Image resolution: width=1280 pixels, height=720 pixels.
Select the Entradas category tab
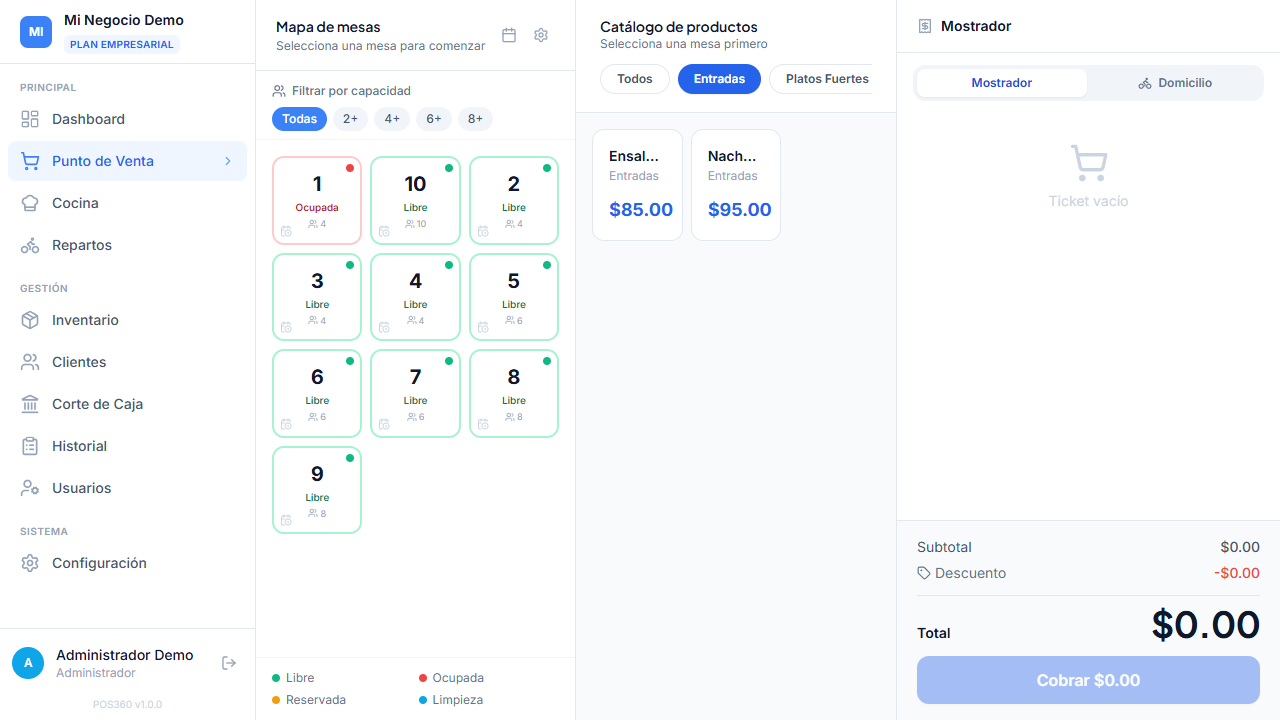click(x=719, y=79)
